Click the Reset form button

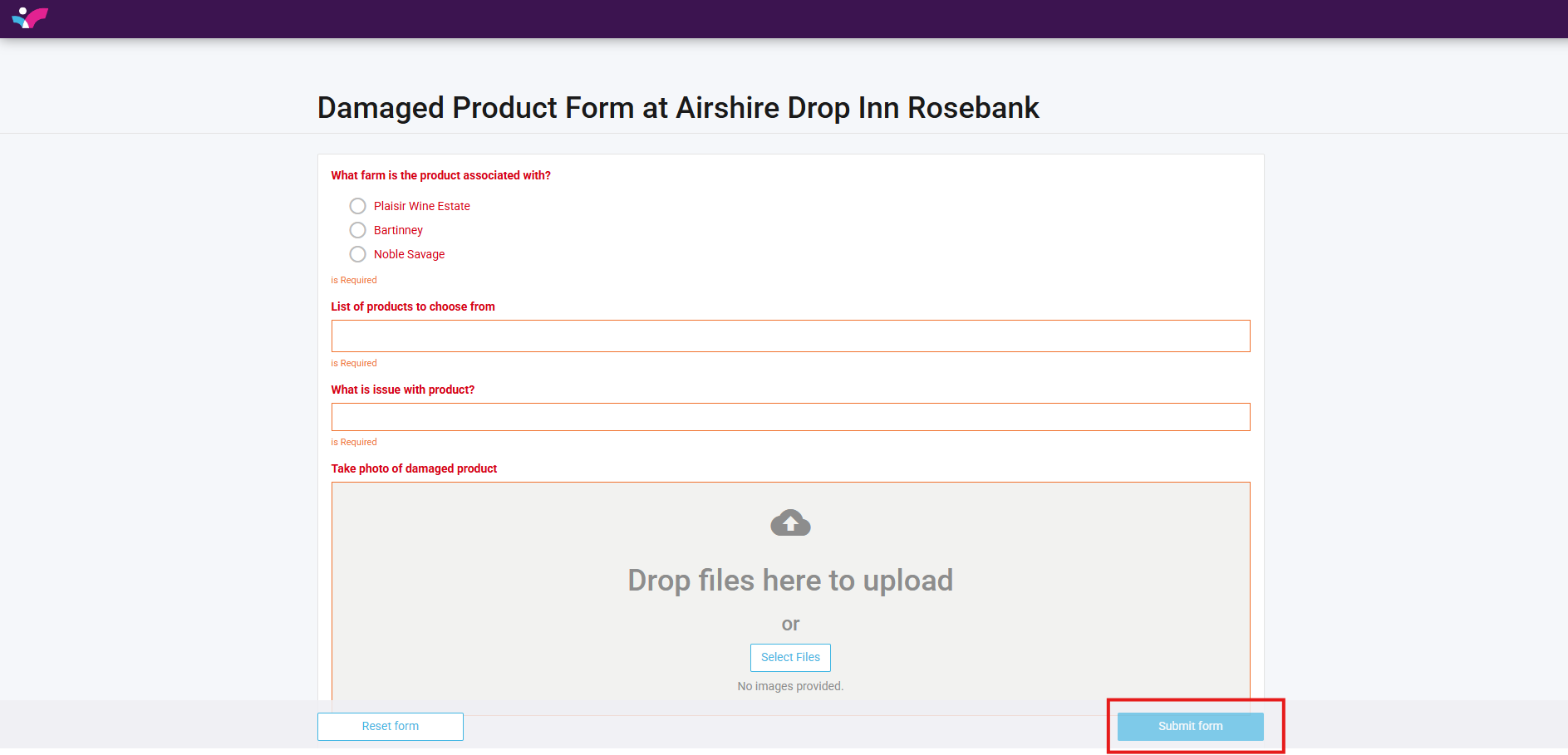[x=390, y=726]
